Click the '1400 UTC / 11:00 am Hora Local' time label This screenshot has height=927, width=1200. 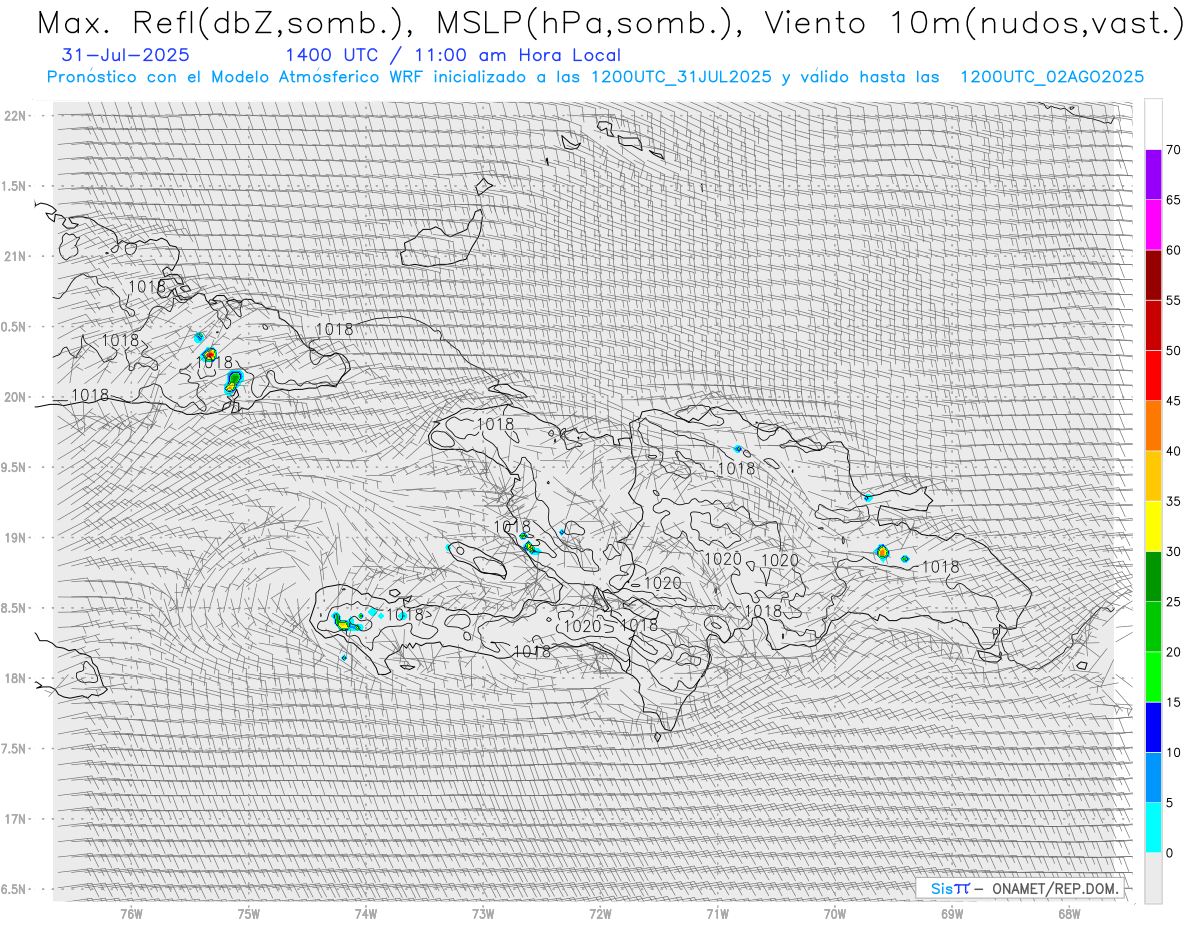453,56
